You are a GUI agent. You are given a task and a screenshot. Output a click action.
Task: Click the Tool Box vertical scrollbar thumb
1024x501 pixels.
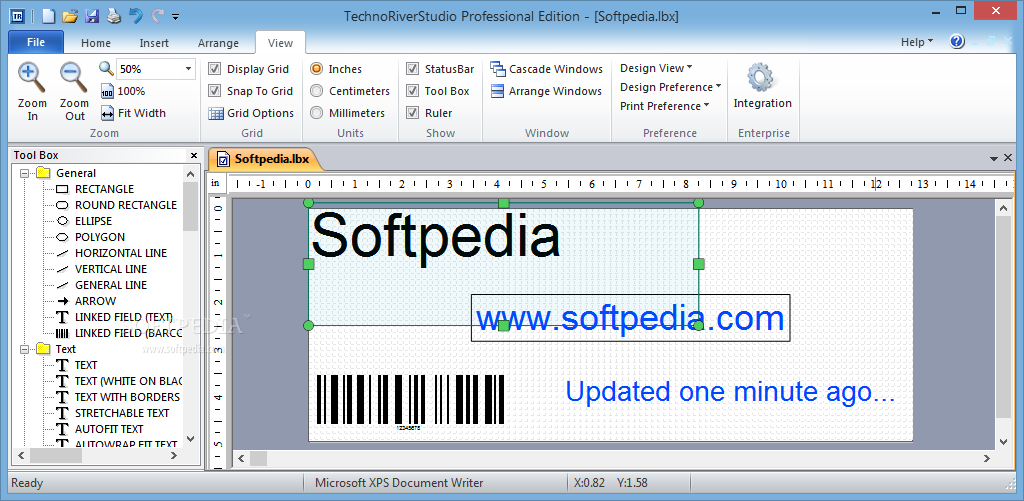coord(190,206)
